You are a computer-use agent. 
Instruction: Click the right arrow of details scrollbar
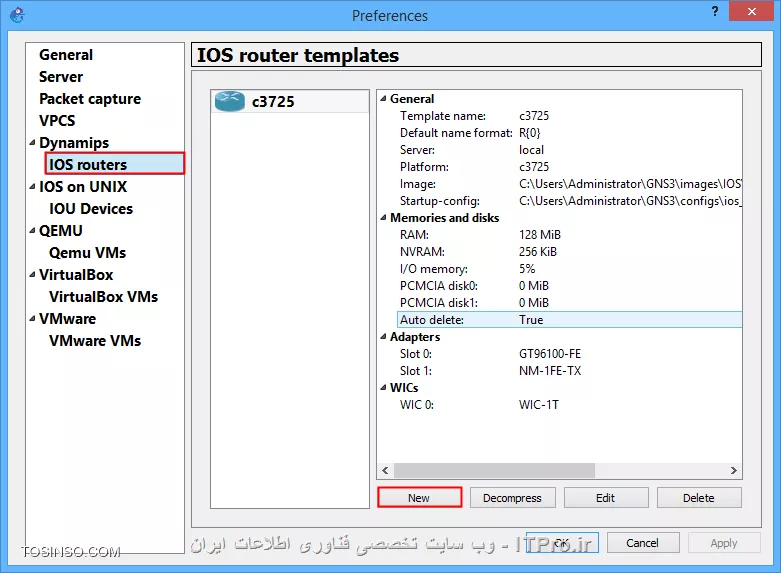(x=734, y=470)
